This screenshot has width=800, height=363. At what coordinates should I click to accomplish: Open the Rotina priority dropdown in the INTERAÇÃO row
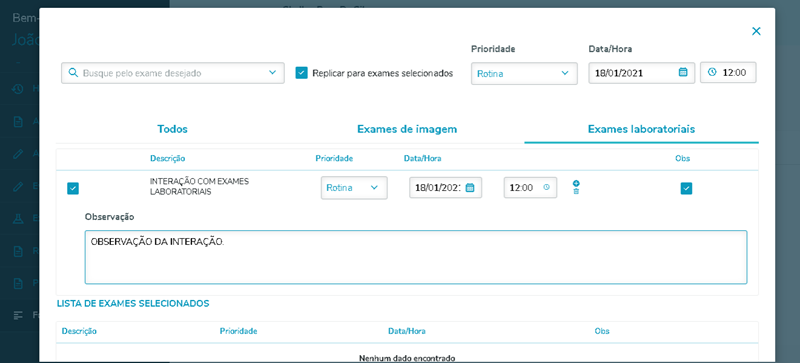click(x=354, y=187)
